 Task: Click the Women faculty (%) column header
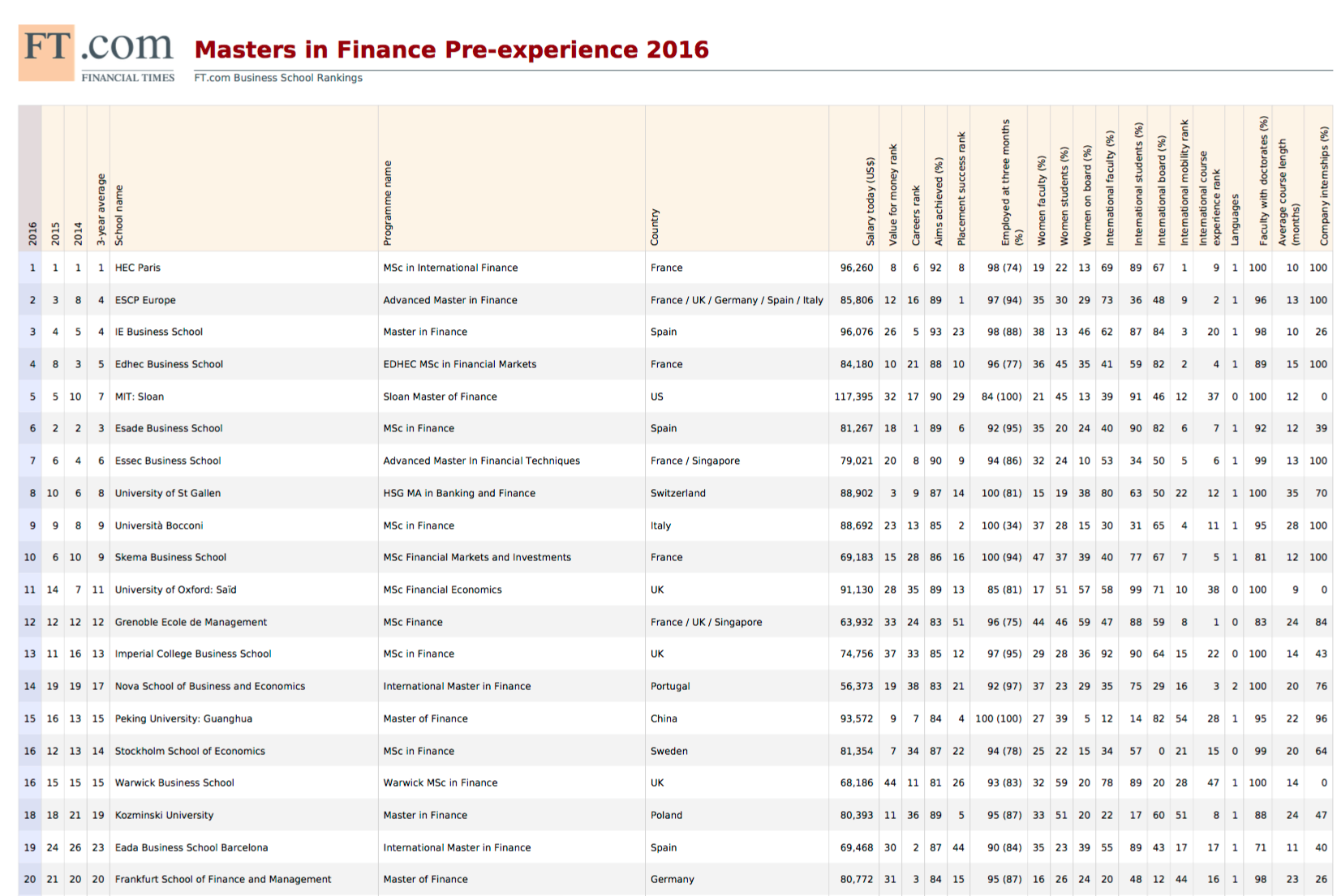pyautogui.click(x=1042, y=200)
